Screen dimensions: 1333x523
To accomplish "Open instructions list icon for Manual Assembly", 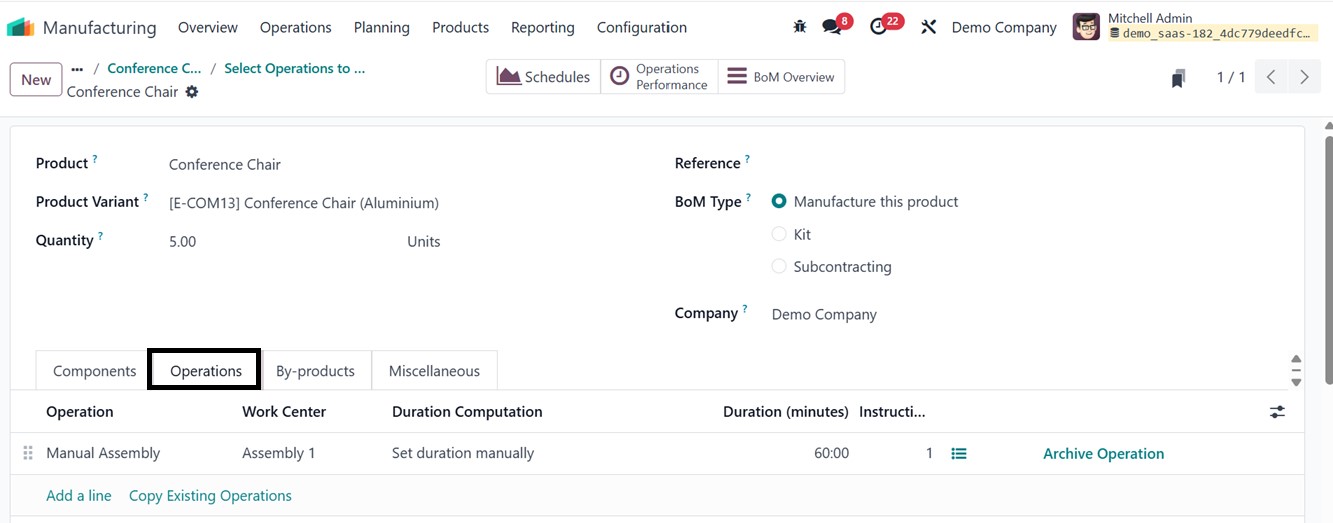I will (x=959, y=454).
